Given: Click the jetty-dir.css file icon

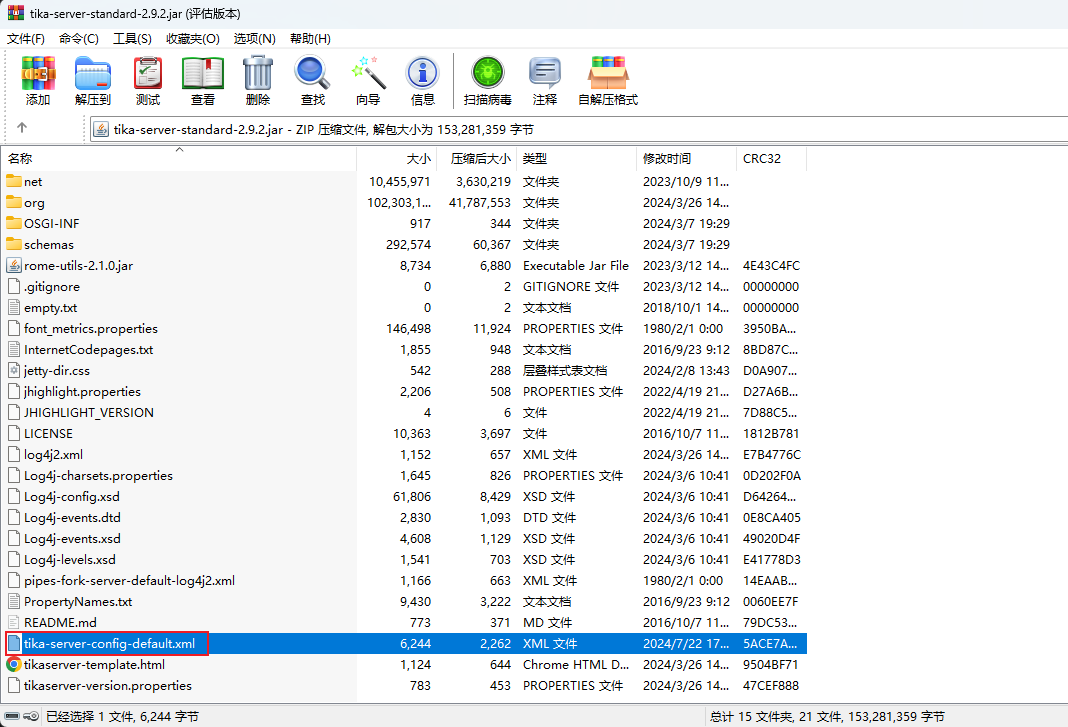Looking at the screenshot, I should [x=14, y=371].
